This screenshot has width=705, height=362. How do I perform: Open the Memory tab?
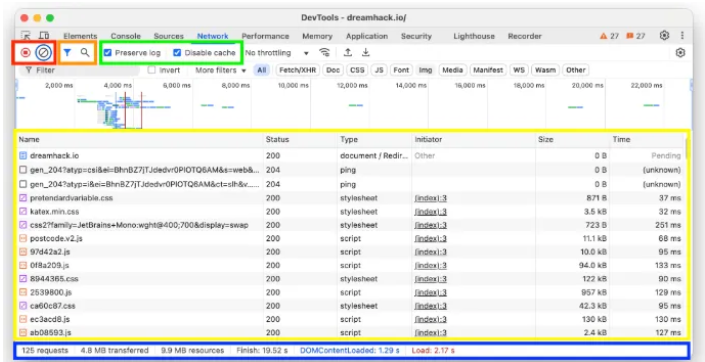tap(317, 36)
